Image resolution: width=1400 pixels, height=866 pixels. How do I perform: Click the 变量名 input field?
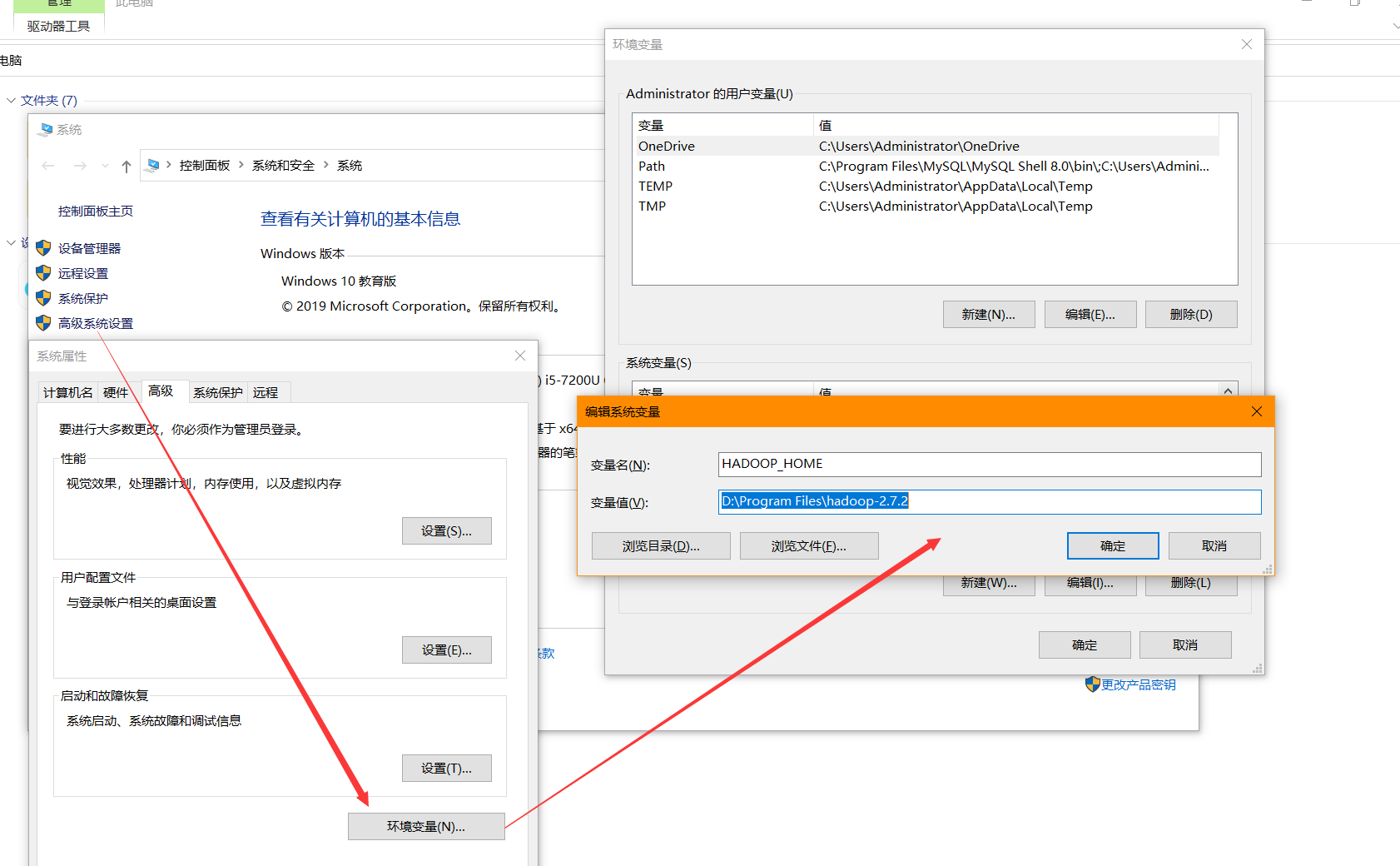pyautogui.click(x=990, y=465)
